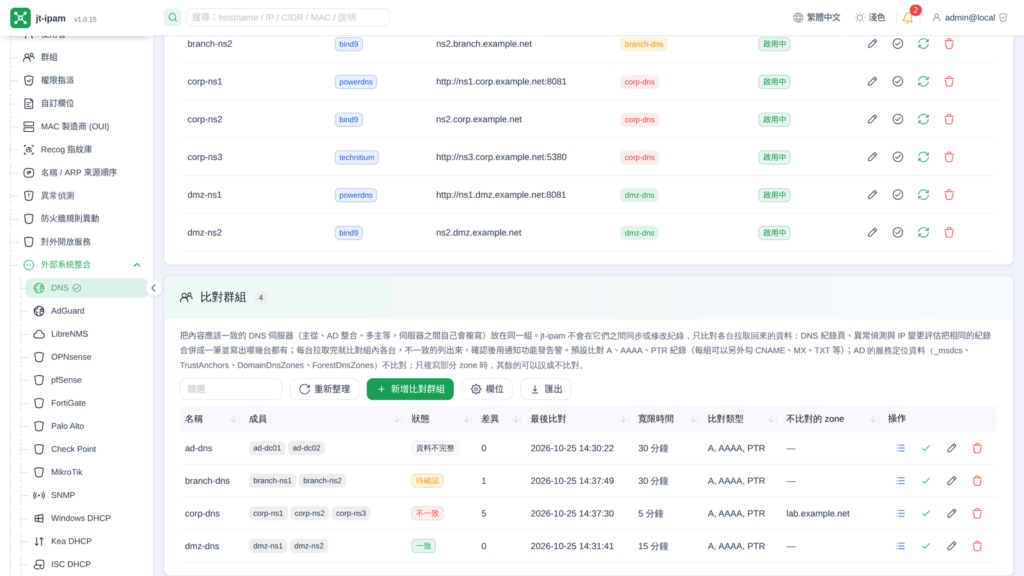Delete the branch-ns2 server
The image size is (1024, 576).
pyautogui.click(x=949, y=44)
